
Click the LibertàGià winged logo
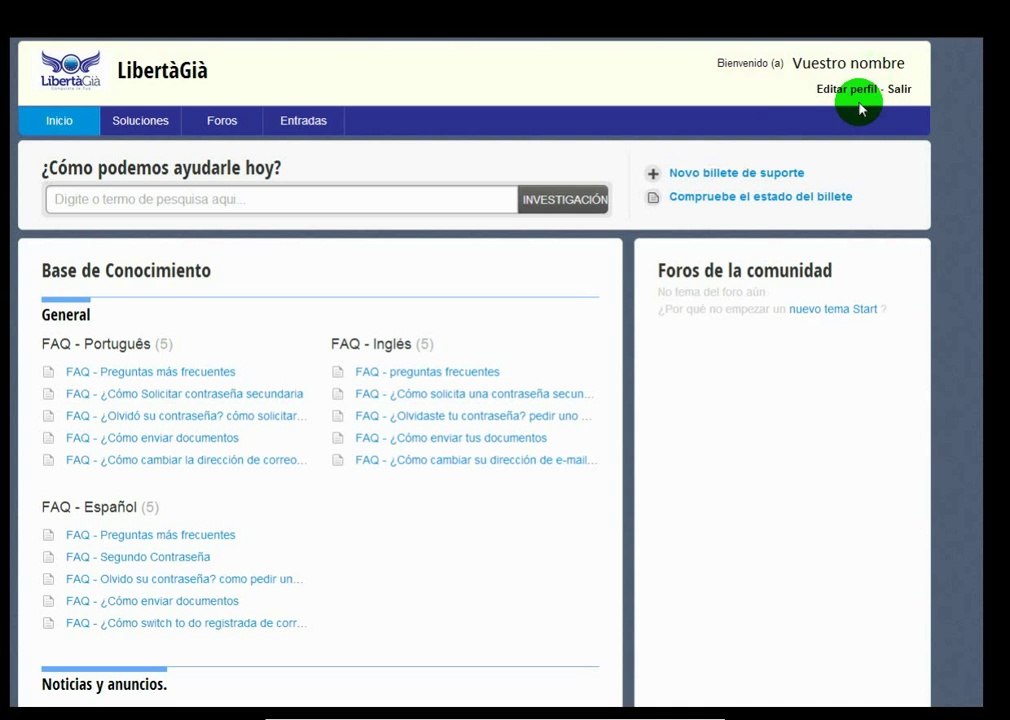71,70
